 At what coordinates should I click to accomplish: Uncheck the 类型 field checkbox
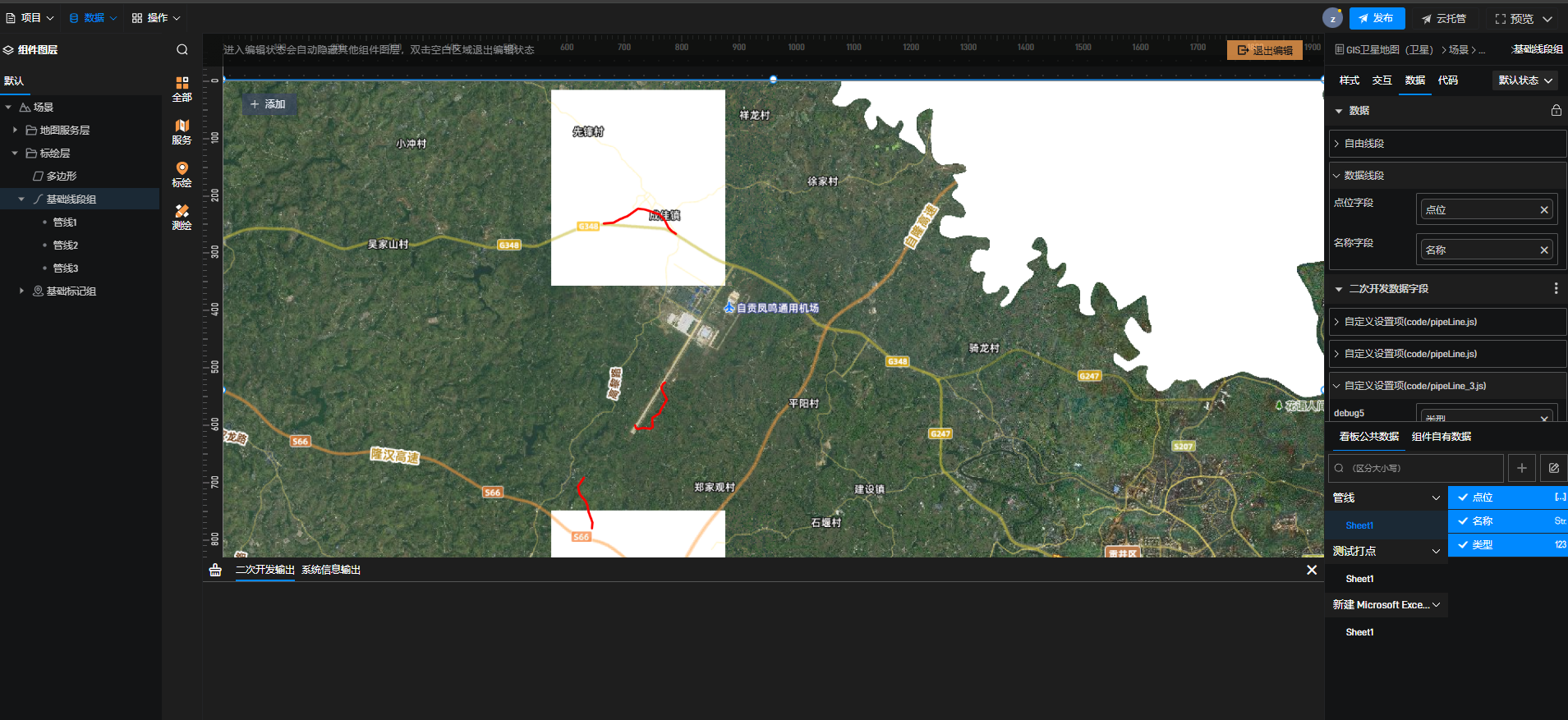[x=1463, y=545]
